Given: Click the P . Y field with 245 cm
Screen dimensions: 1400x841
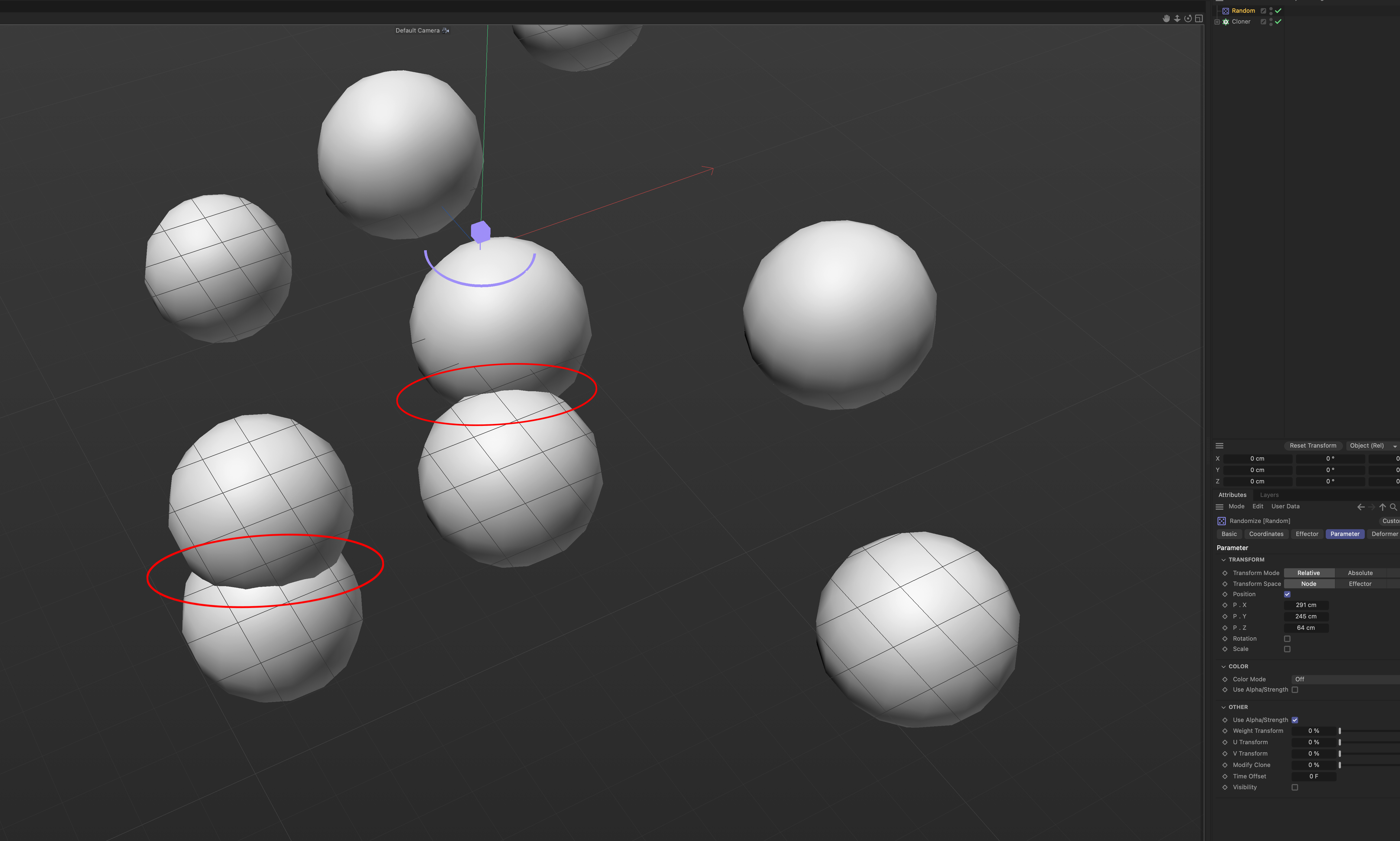Looking at the screenshot, I should point(1306,617).
